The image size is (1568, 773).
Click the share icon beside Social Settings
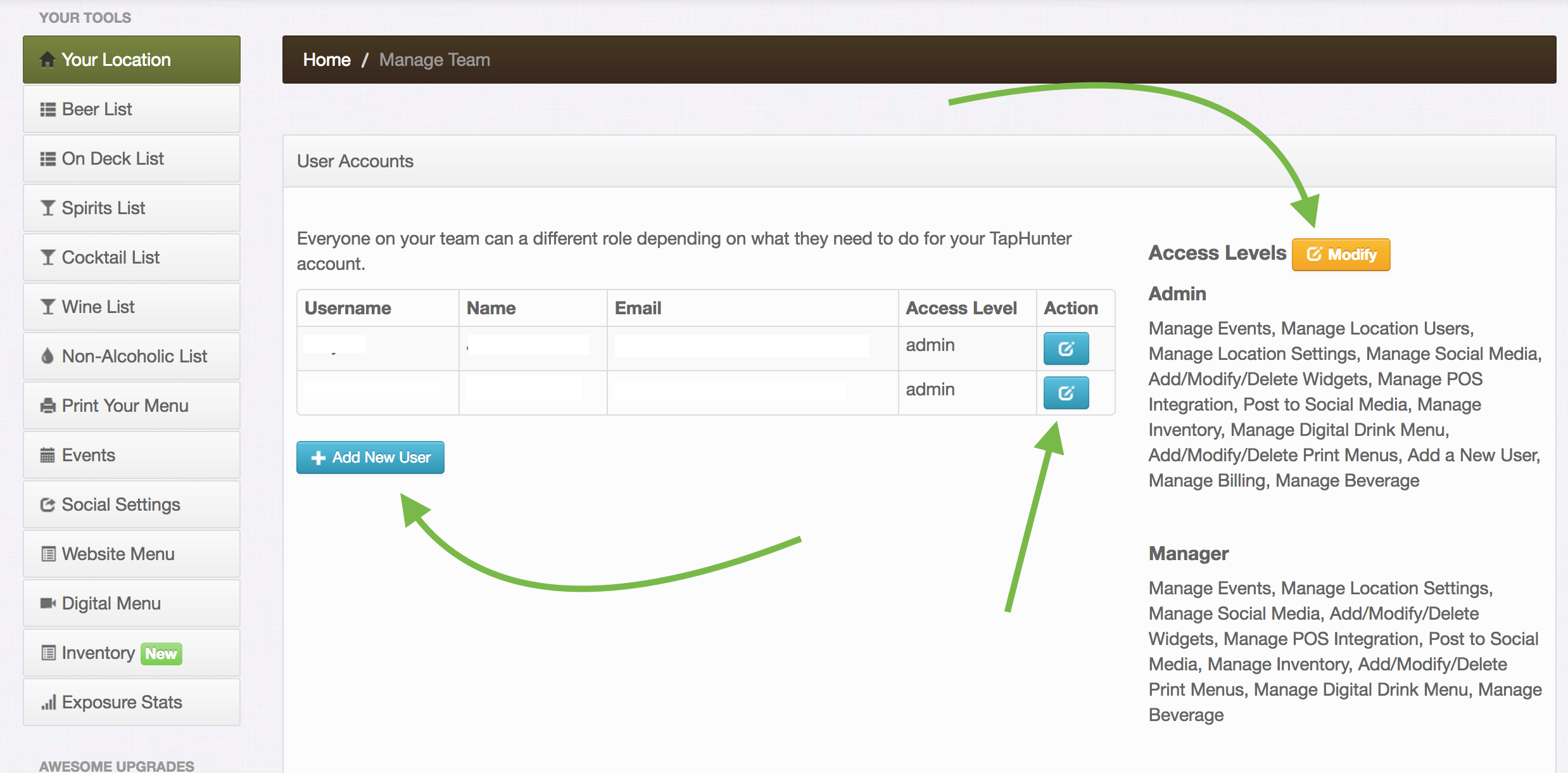[47, 504]
